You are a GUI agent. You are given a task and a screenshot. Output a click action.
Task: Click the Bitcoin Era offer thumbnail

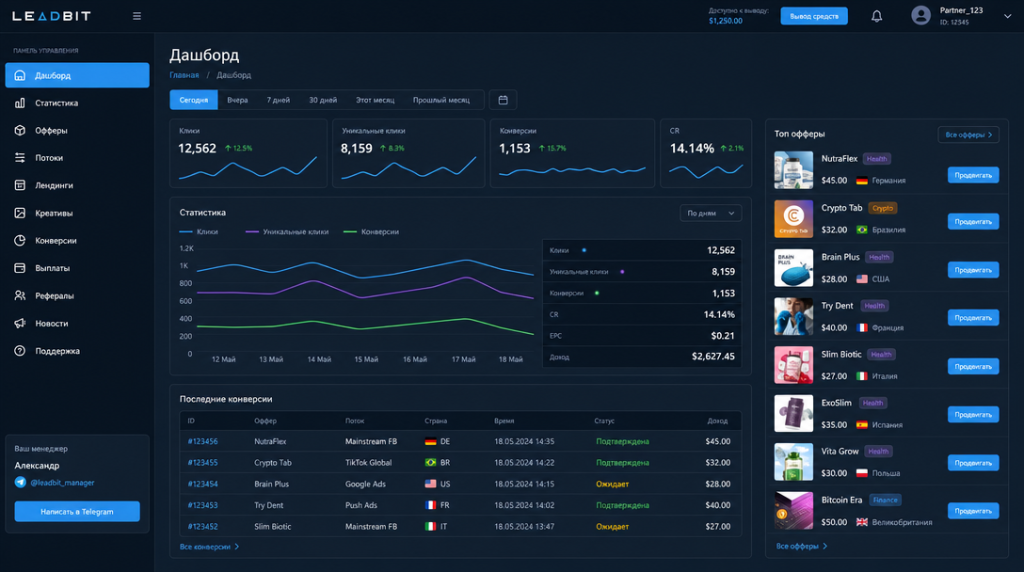(793, 511)
